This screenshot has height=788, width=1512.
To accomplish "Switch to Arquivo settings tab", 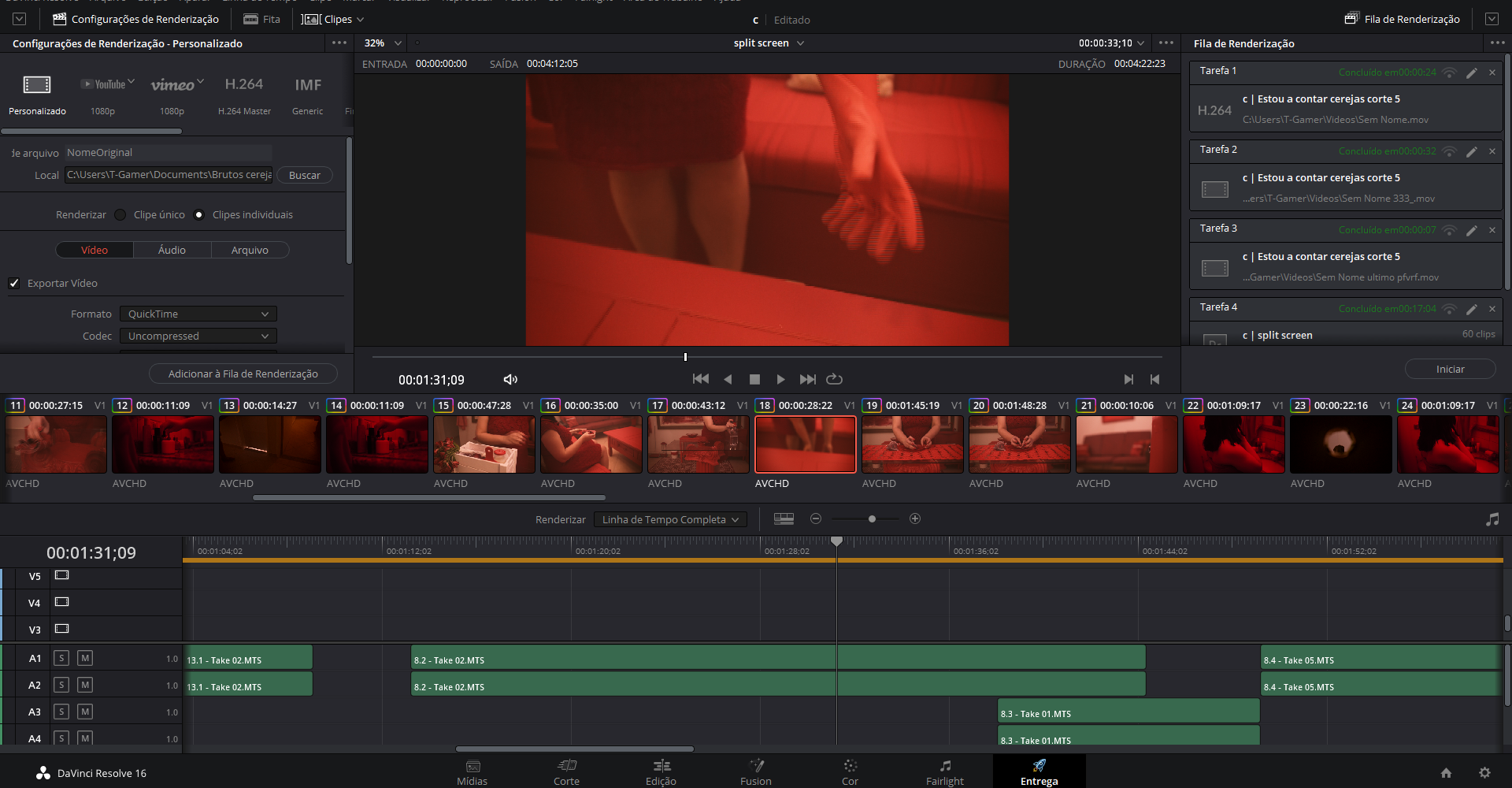I will (x=250, y=250).
